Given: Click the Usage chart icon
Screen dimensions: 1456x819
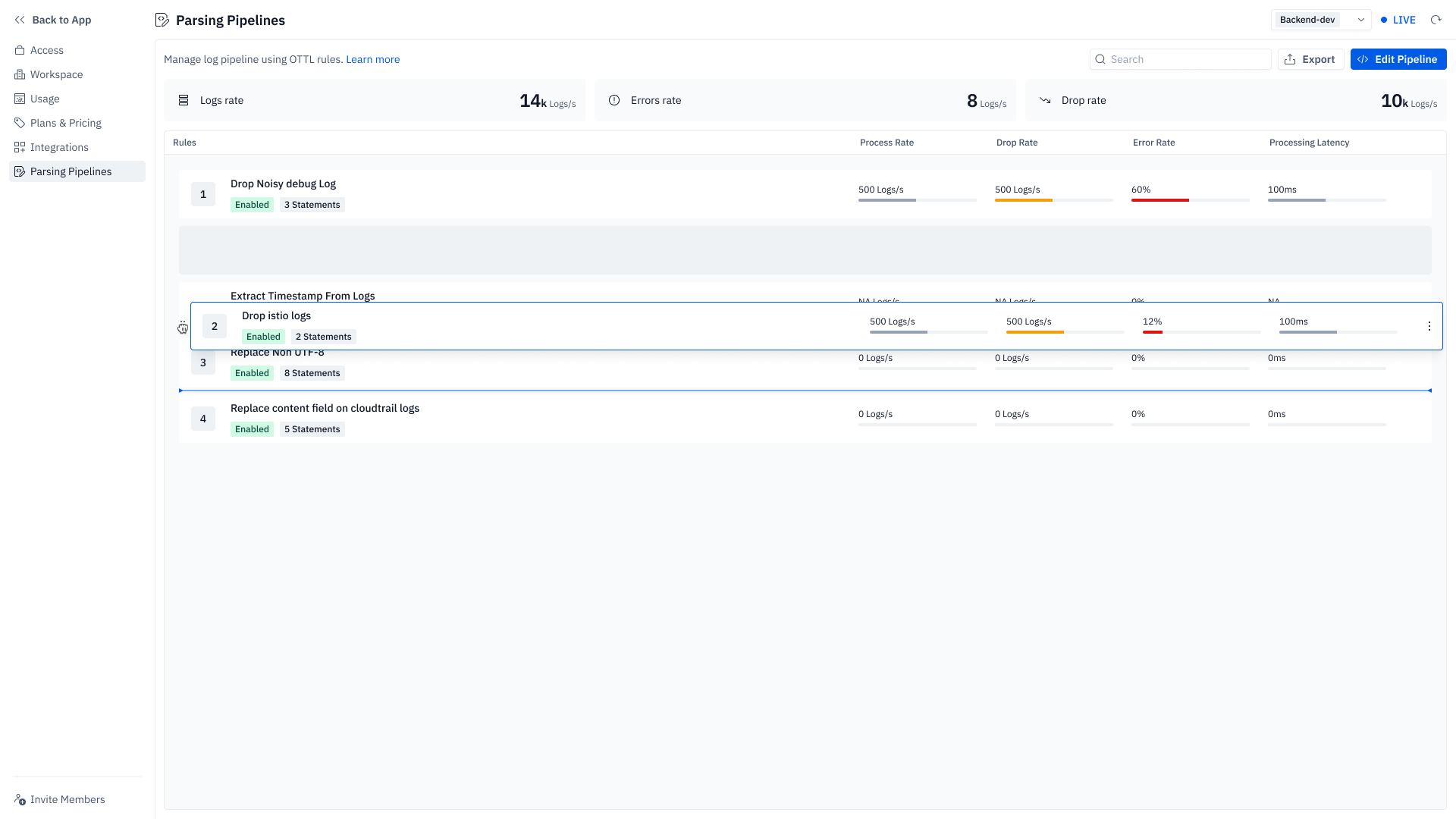Looking at the screenshot, I should tap(20, 99).
